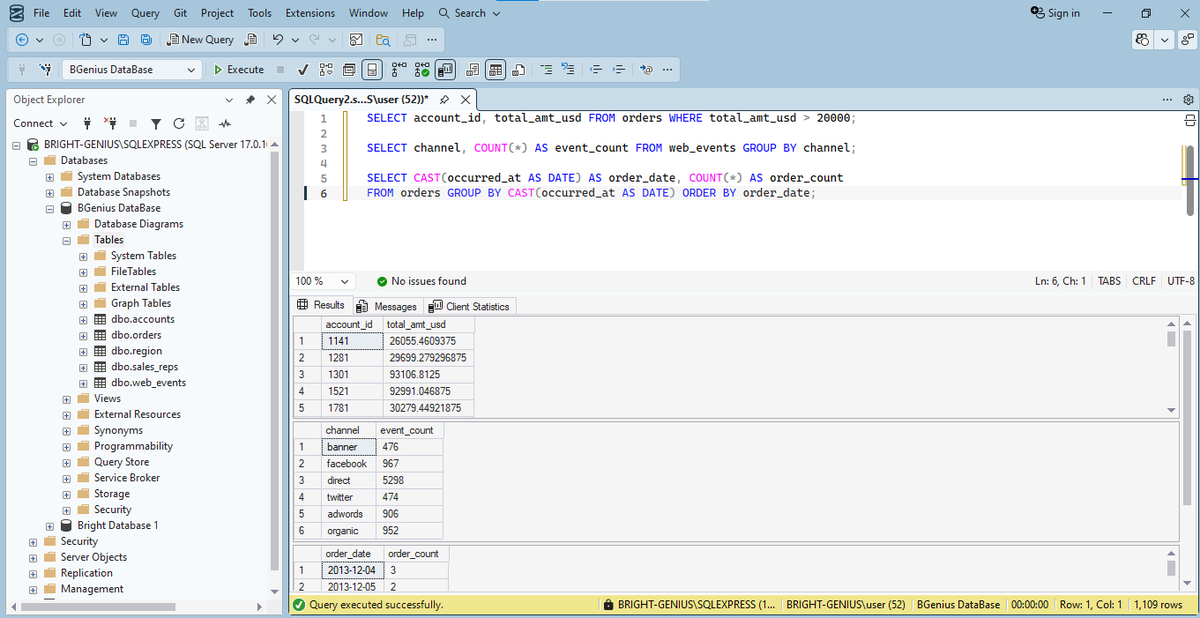
Task: Toggle Include Actual Execution Plan
Action: point(397,70)
